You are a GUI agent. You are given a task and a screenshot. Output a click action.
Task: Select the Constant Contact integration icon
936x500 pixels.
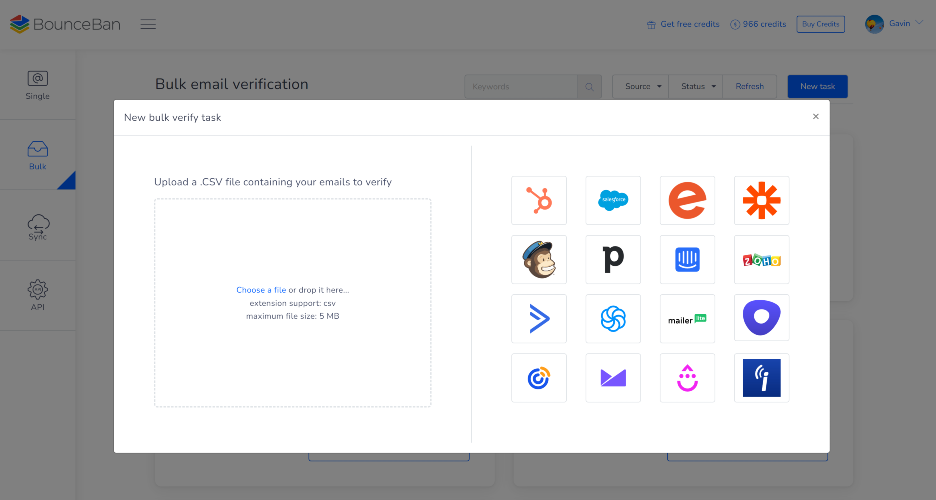point(539,378)
